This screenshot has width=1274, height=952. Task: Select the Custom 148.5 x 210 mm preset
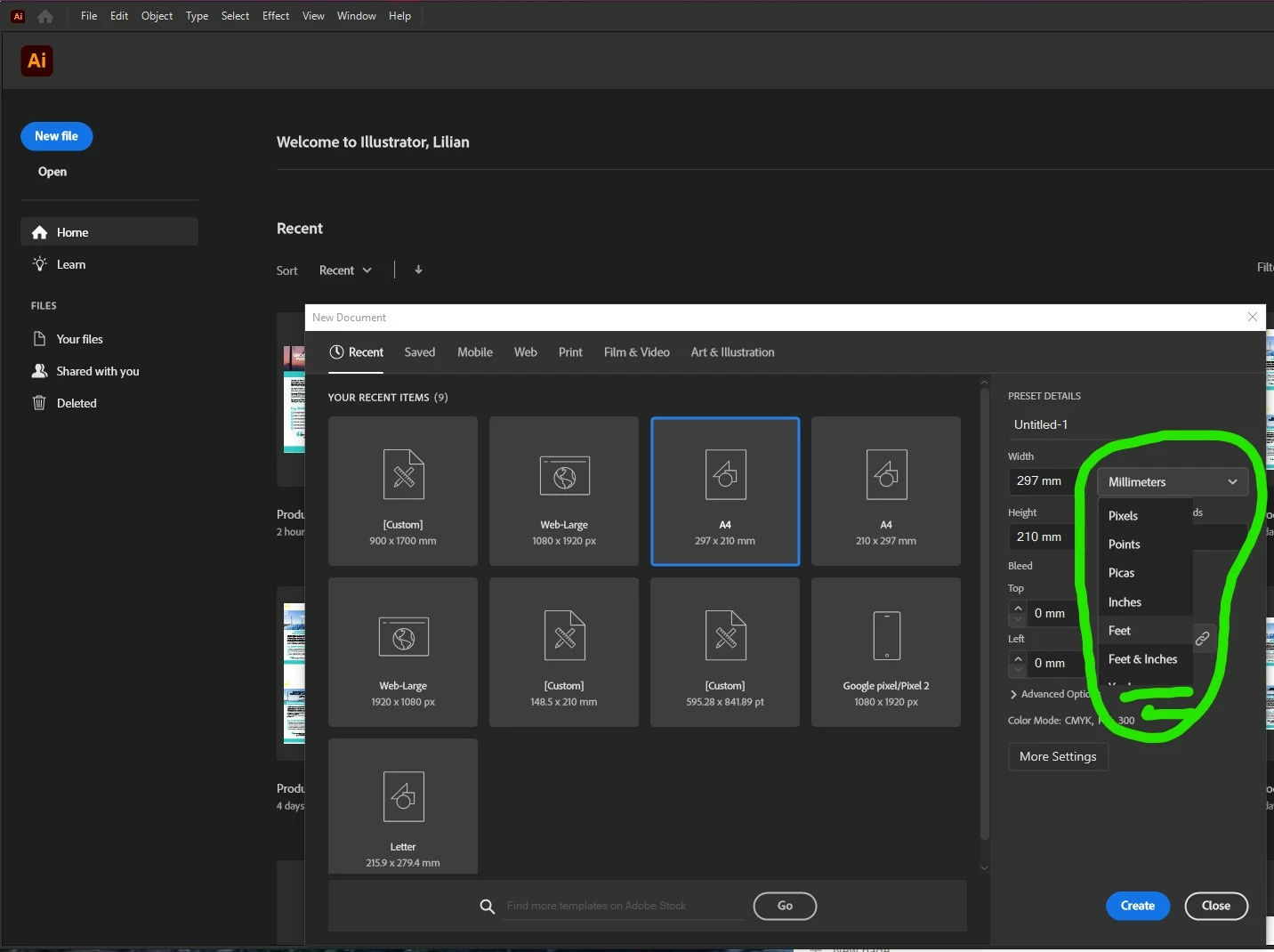click(564, 652)
